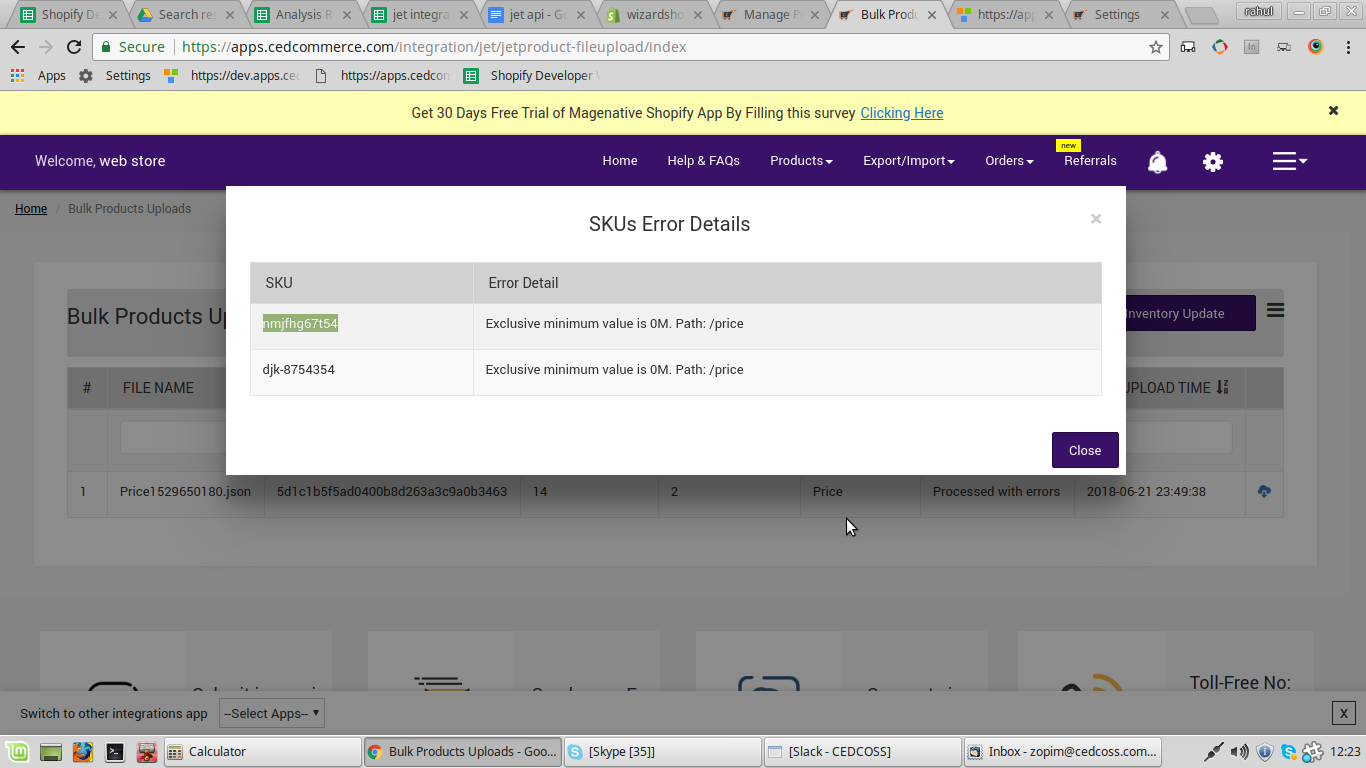The width and height of the screenshot is (1366, 768).
Task: Open Help & FAQs menu item
Action: pos(703,161)
